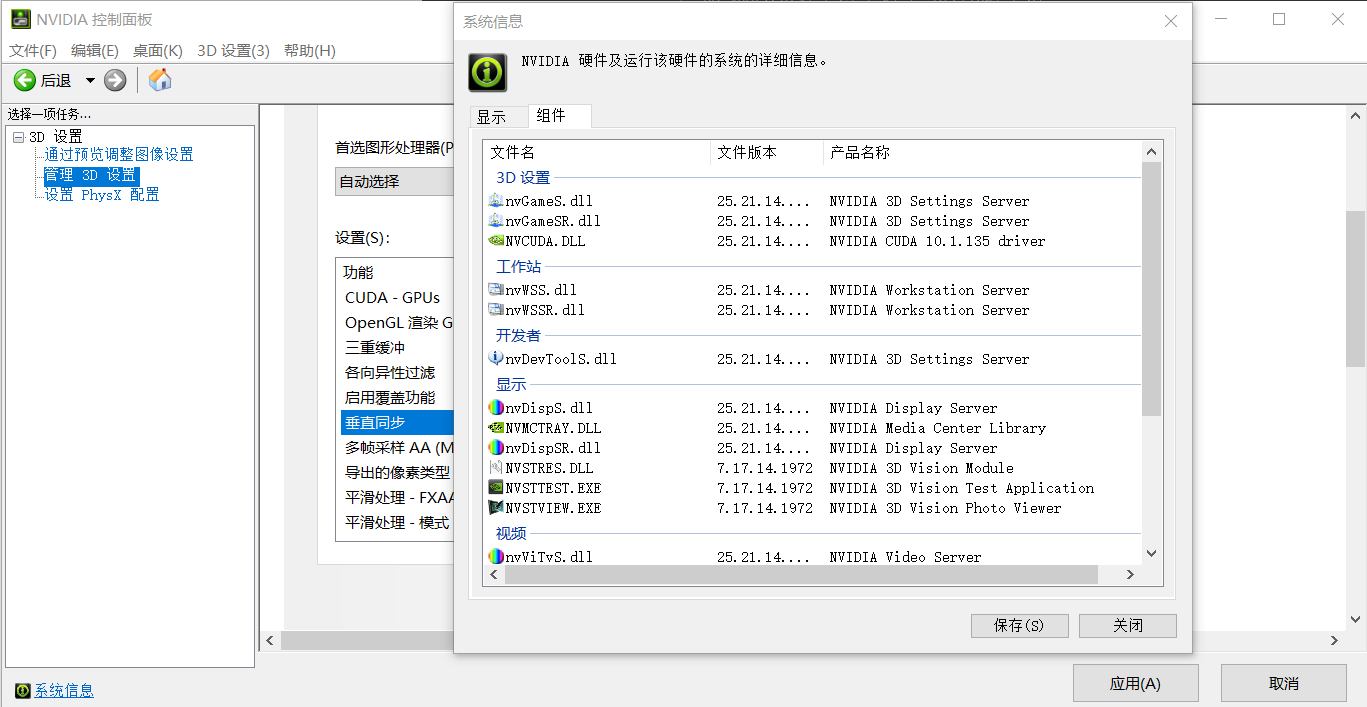Viewport: 1367px width, 707px height.
Task: Open the 编辑(E) menu
Action: click(x=95, y=50)
